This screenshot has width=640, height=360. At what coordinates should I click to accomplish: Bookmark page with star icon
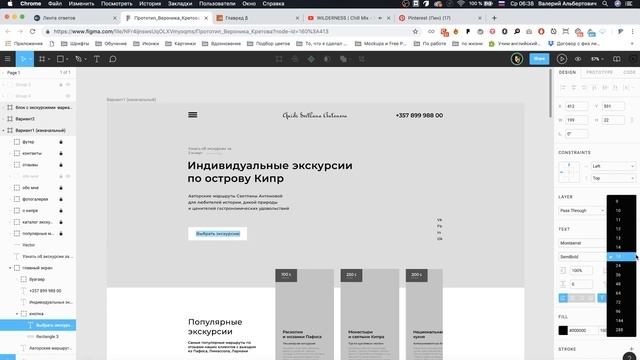coord(416,31)
